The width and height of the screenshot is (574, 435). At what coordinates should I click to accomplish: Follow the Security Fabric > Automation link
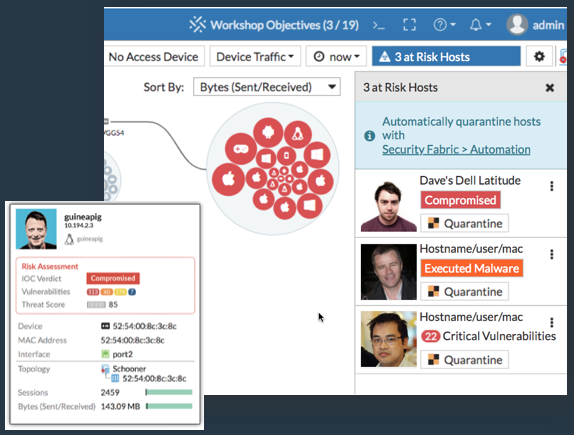click(x=456, y=149)
